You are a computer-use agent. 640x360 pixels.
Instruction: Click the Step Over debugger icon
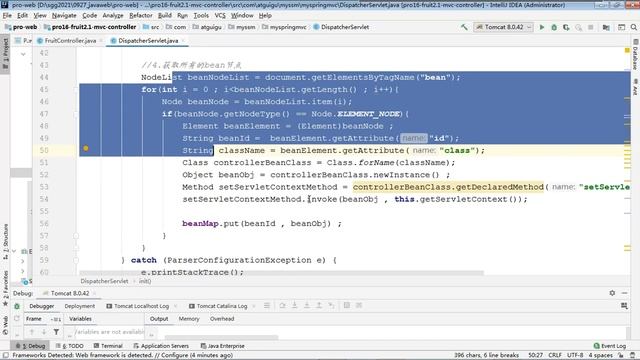point(282,305)
